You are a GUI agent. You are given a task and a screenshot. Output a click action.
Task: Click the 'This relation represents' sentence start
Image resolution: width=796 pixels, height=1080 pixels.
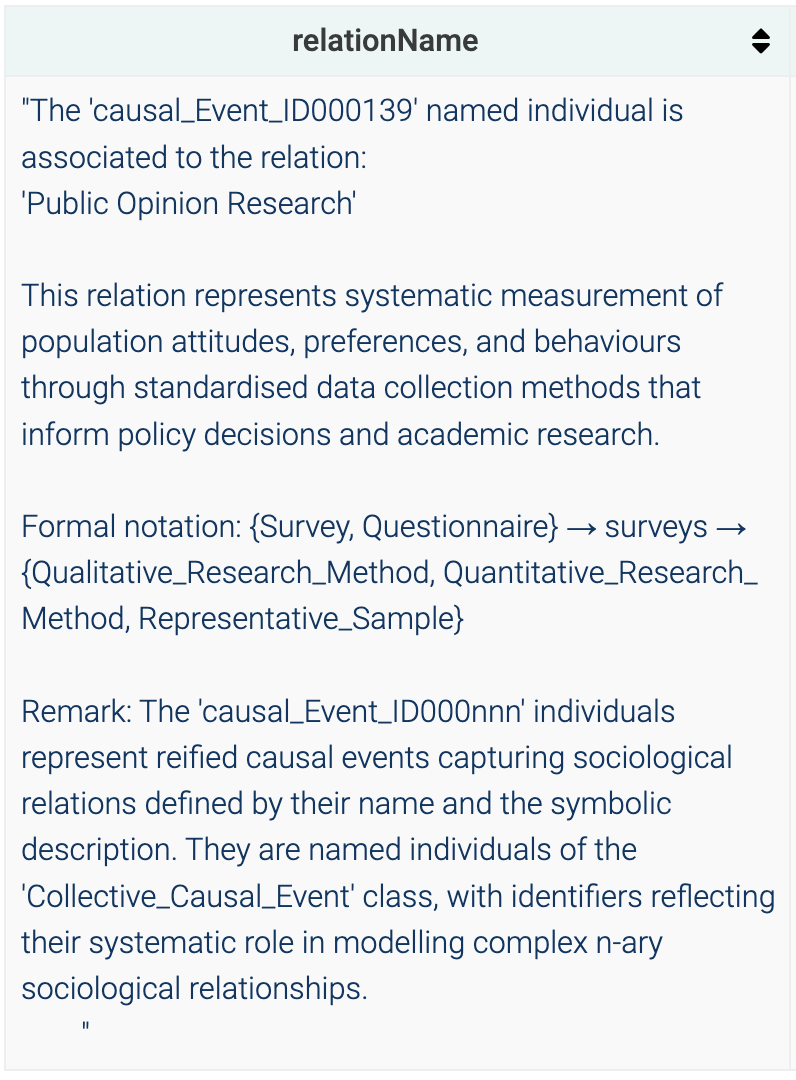tap(180, 296)
